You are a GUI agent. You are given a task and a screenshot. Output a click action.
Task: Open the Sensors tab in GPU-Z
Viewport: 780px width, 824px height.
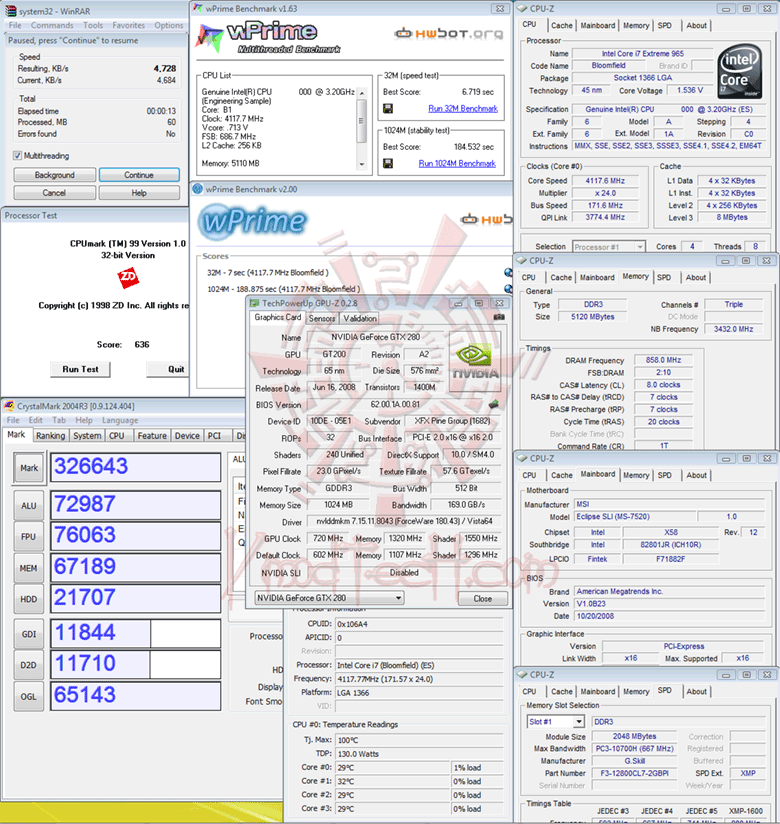(x=322, y=318)
